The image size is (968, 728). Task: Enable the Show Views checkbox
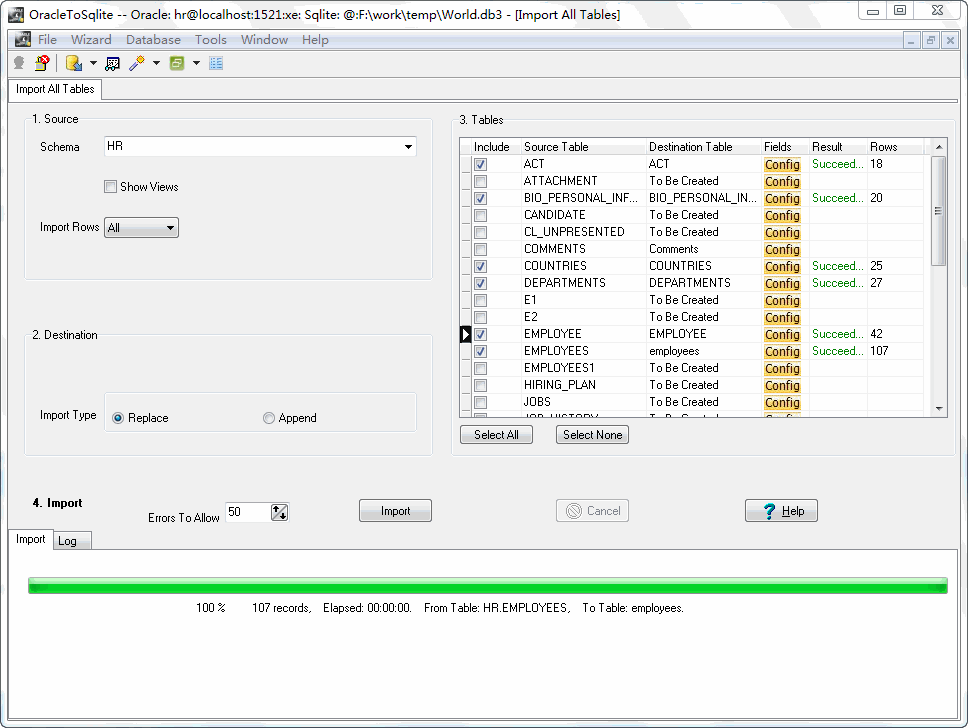click(x=111, y=186)
